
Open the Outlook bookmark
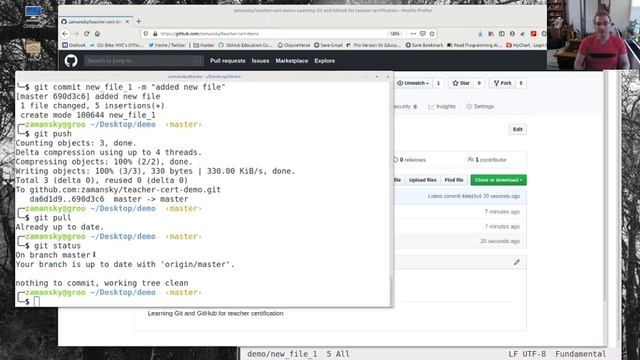click(74, 45)
